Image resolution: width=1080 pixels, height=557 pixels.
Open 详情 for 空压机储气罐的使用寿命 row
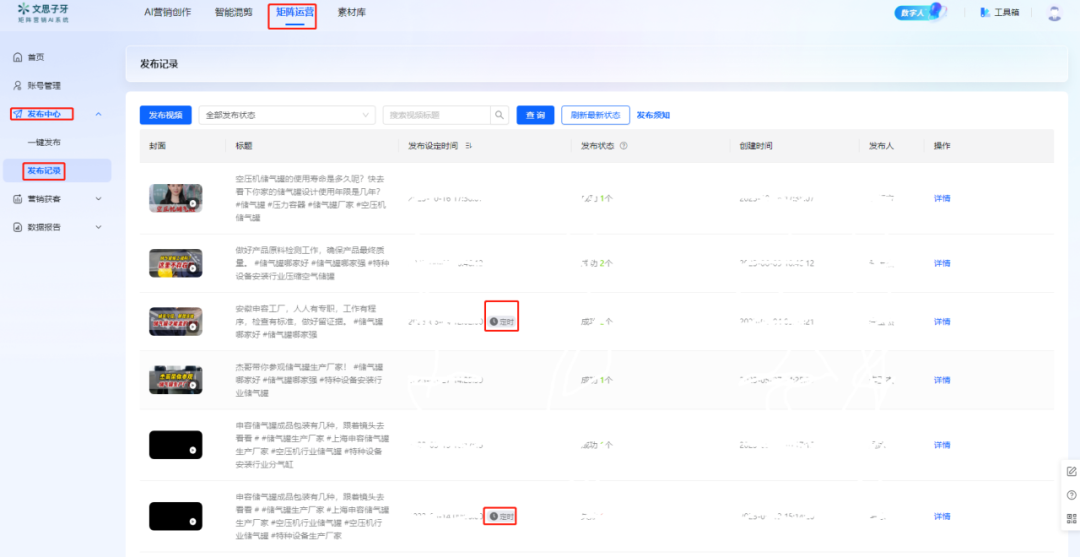tap(942, 198)
